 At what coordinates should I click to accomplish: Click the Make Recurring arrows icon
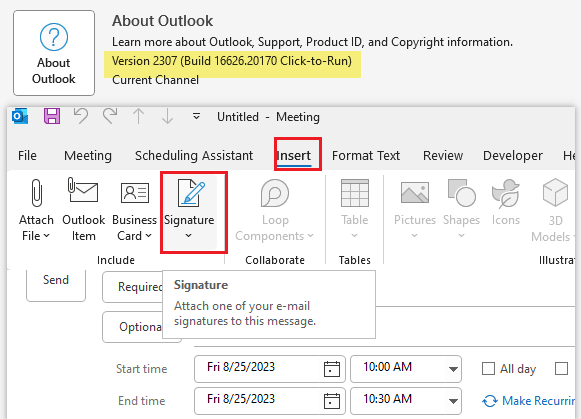point(490,401)
